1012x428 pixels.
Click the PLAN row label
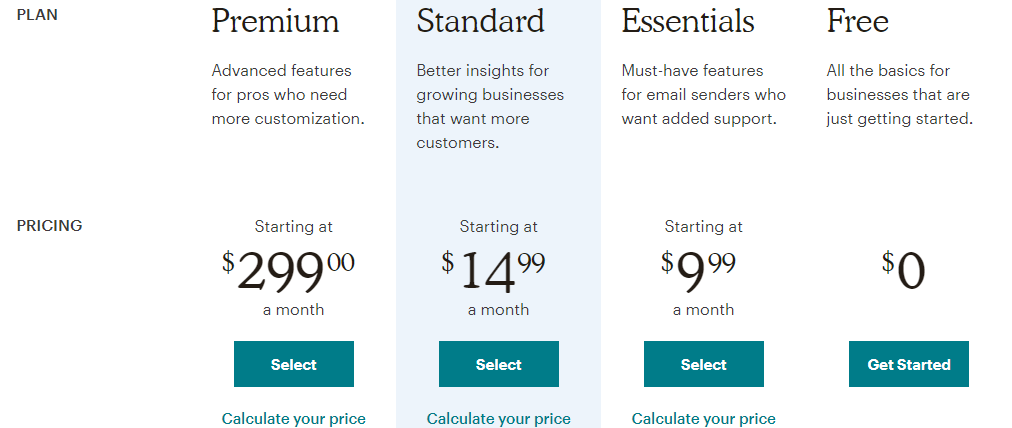click(37, 15)
